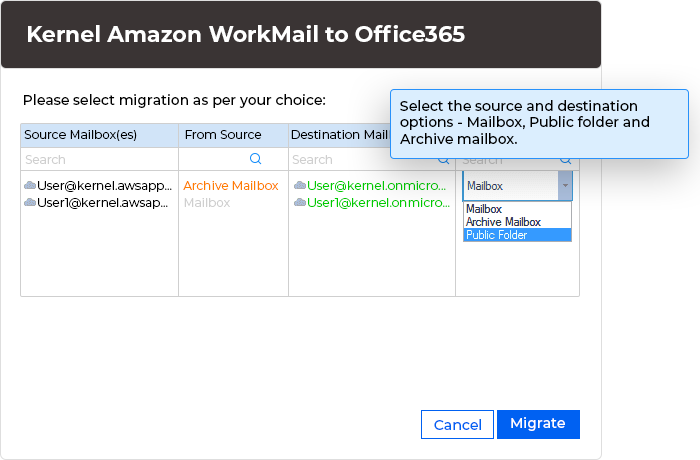The image size is (700, 460).
Task: Click cloud icon beside User@kernel.onmicro destination
Action: pos(300,185)
